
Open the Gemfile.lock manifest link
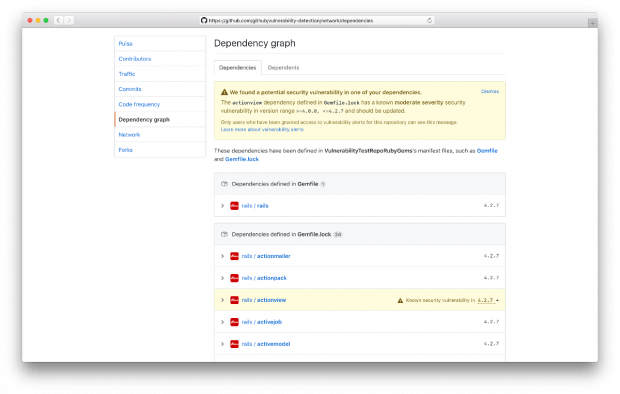(242, 159)
